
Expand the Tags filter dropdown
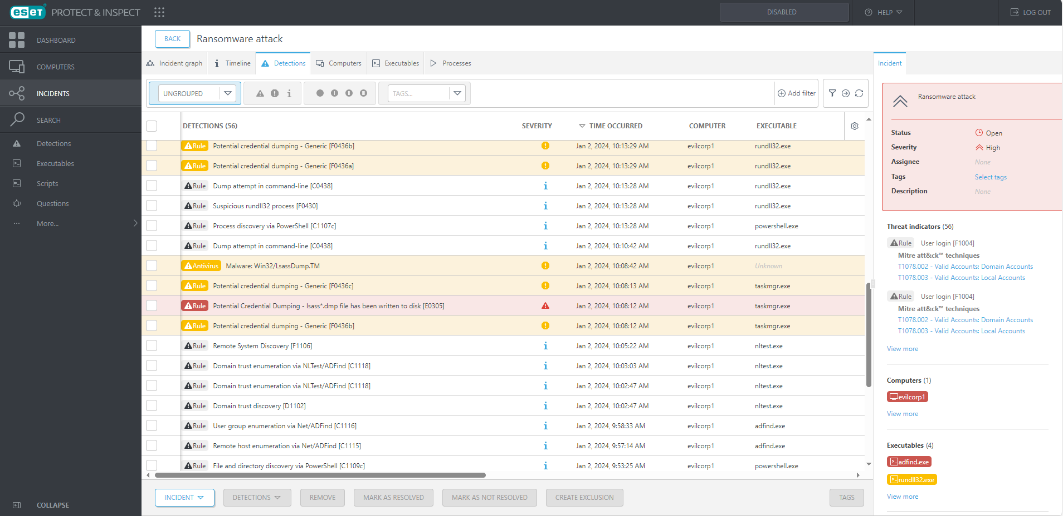click(427, 93)
